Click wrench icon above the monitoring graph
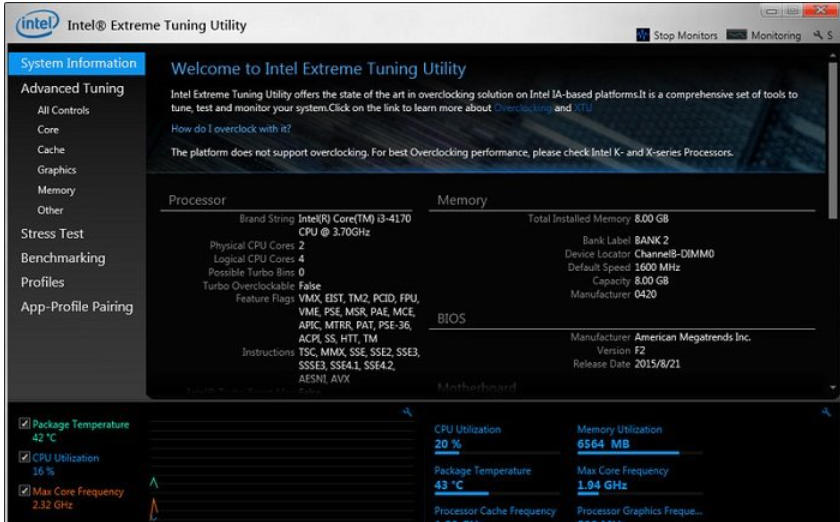Screen dimensions: 840x522 (x=407, y=412)
